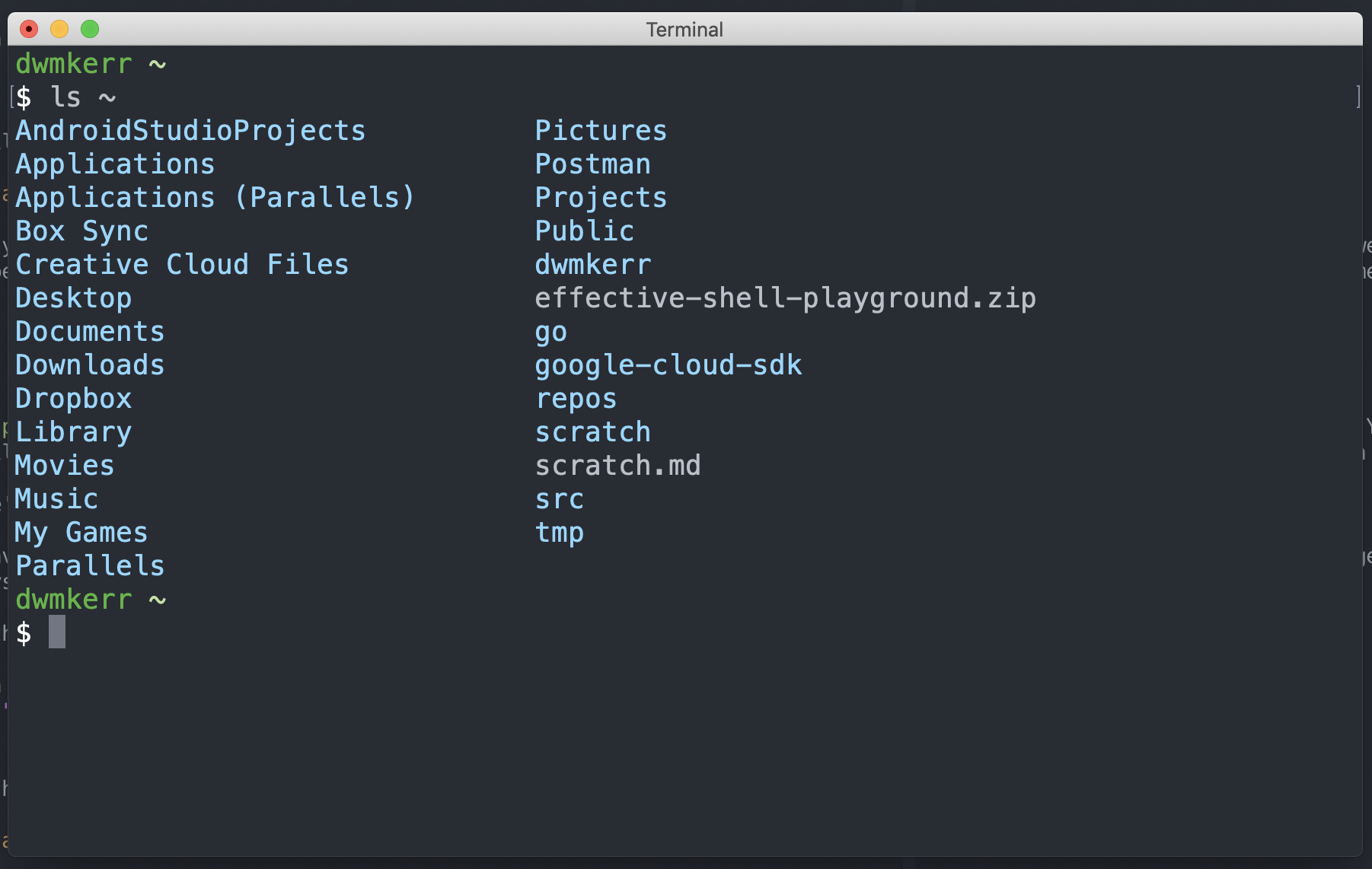The width and height of the screenshot is (1372, 869).
Task: Select the tmp directory entry
Action: 560,533
